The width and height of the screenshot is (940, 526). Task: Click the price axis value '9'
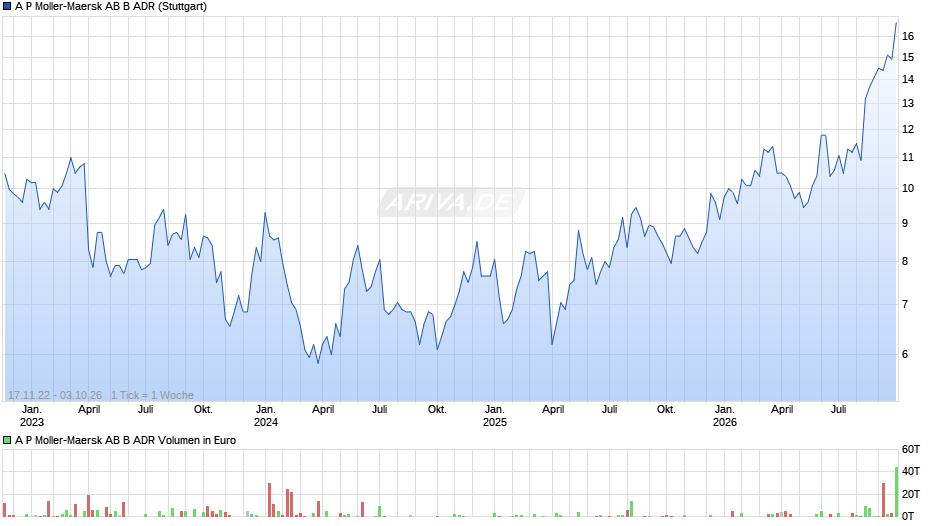(905, 223)
